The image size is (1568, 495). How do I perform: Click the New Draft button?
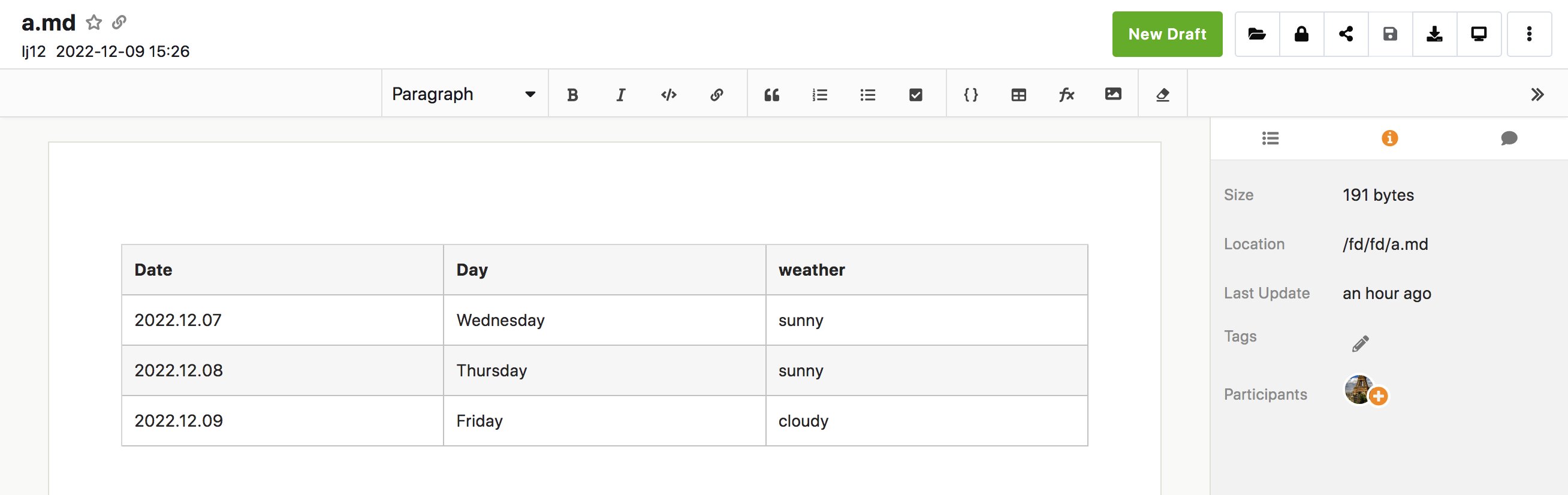[x=1167, y=34]
